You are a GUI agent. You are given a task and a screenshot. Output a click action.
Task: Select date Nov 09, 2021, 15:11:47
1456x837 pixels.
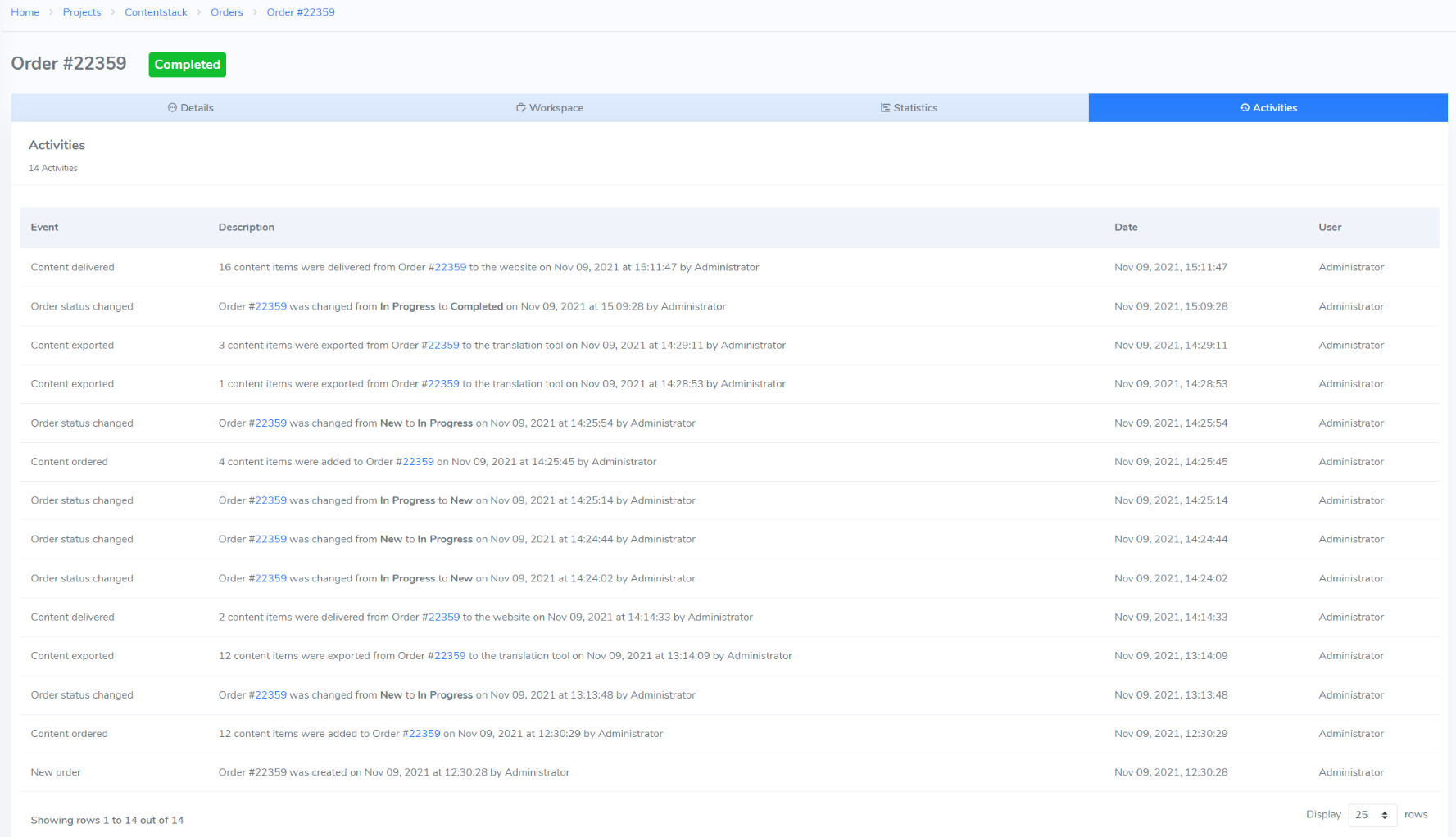coord(1171,268)
